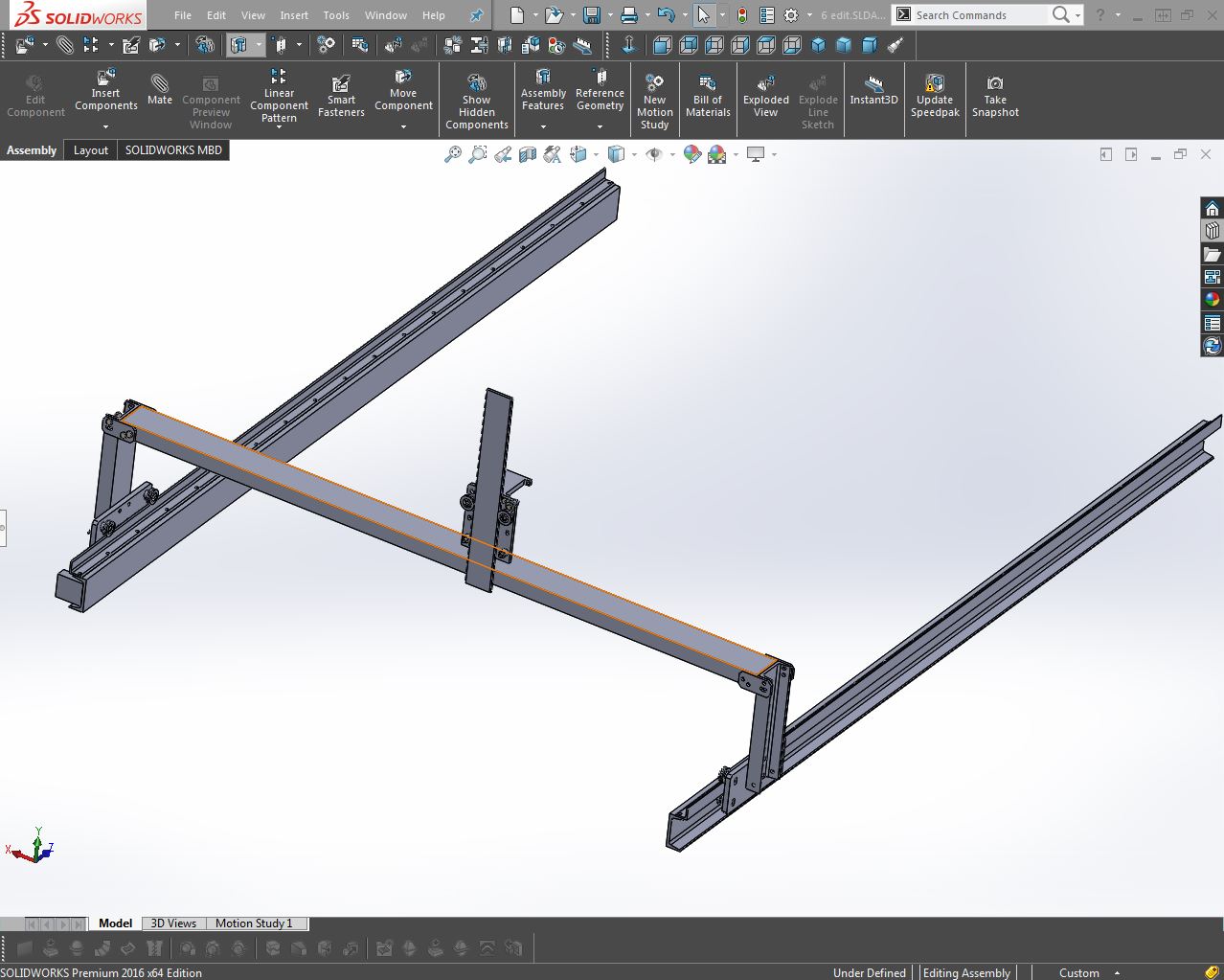1224x980 pixels.
Task: Pin the menu bar with pushpin
Action: coord(476,15)
